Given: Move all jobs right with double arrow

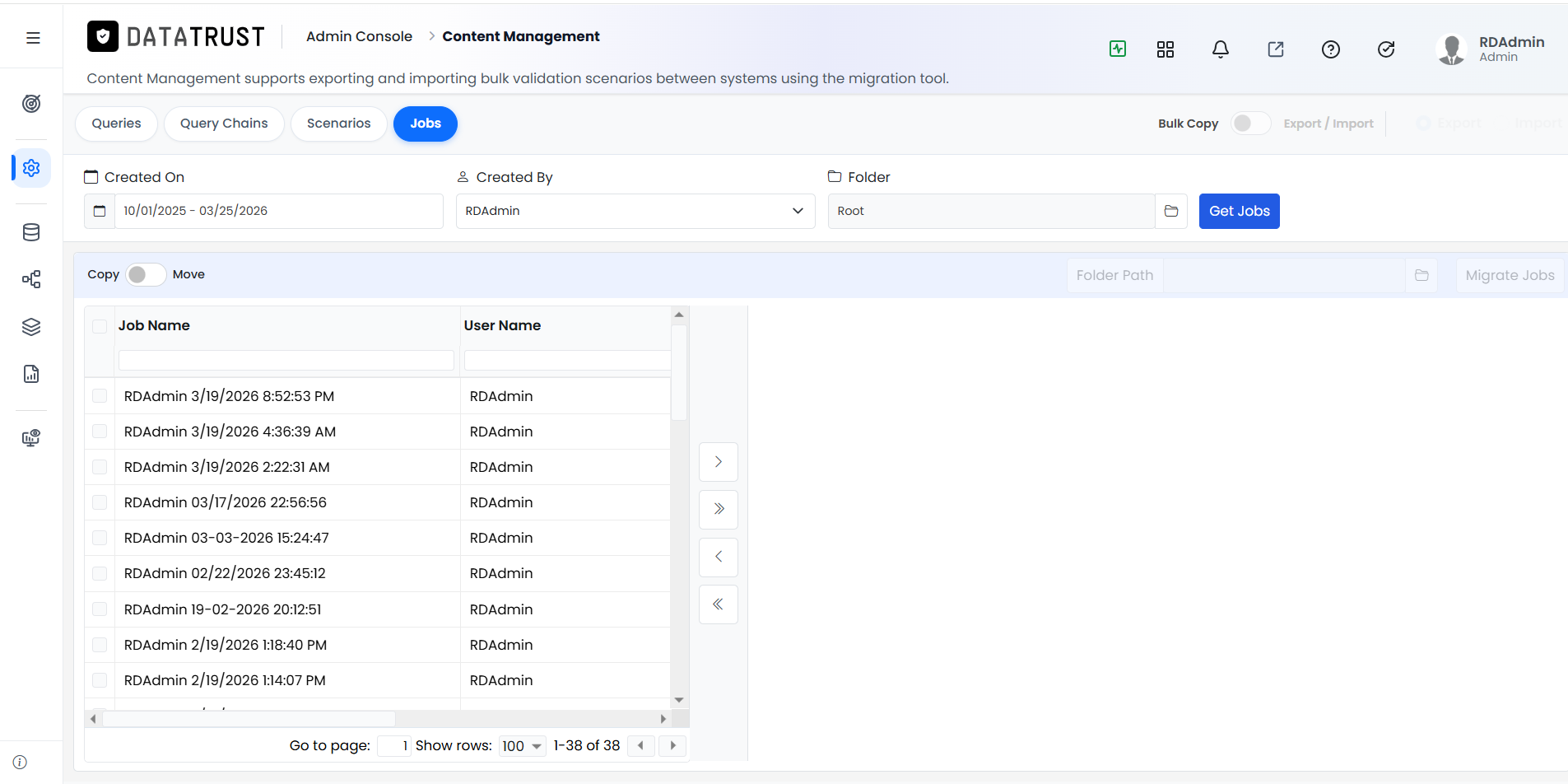Looking at the screenshot, I should pyautogui.click(x=719, y=509).
